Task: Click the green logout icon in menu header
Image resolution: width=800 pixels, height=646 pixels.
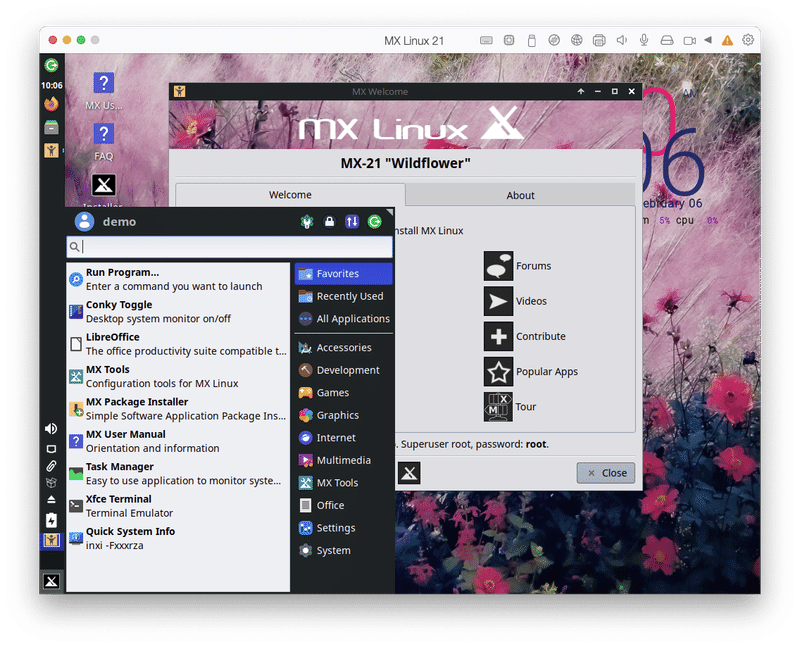Action: (x=375, y=221)
